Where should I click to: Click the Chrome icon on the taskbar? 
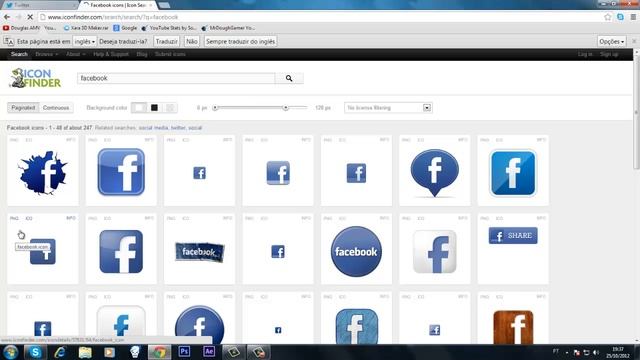pyautogui.click(x=159, y=352)
